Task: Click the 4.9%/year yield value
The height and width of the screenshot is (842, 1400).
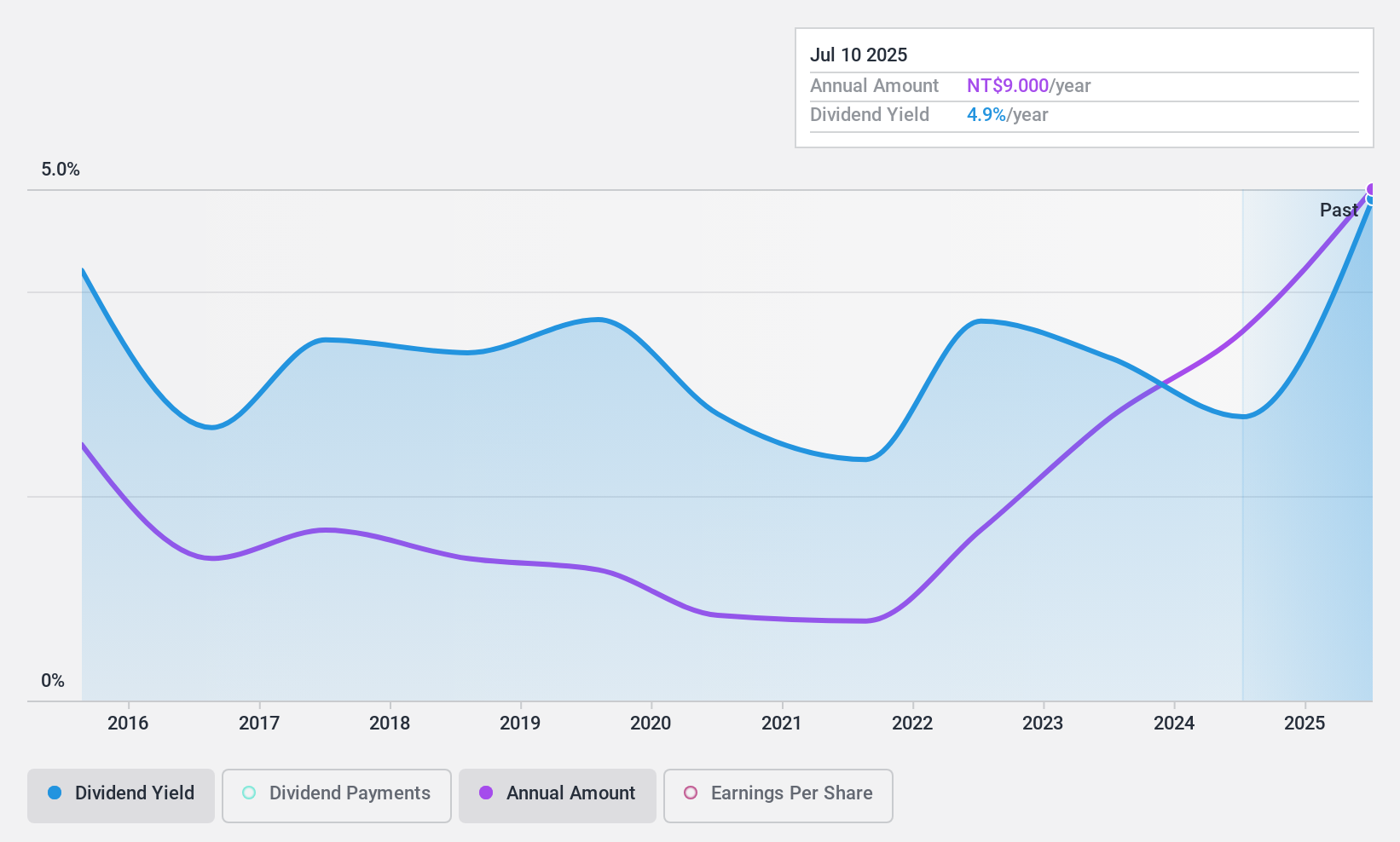Action: pyautogui.click(x=1008, y=115)
